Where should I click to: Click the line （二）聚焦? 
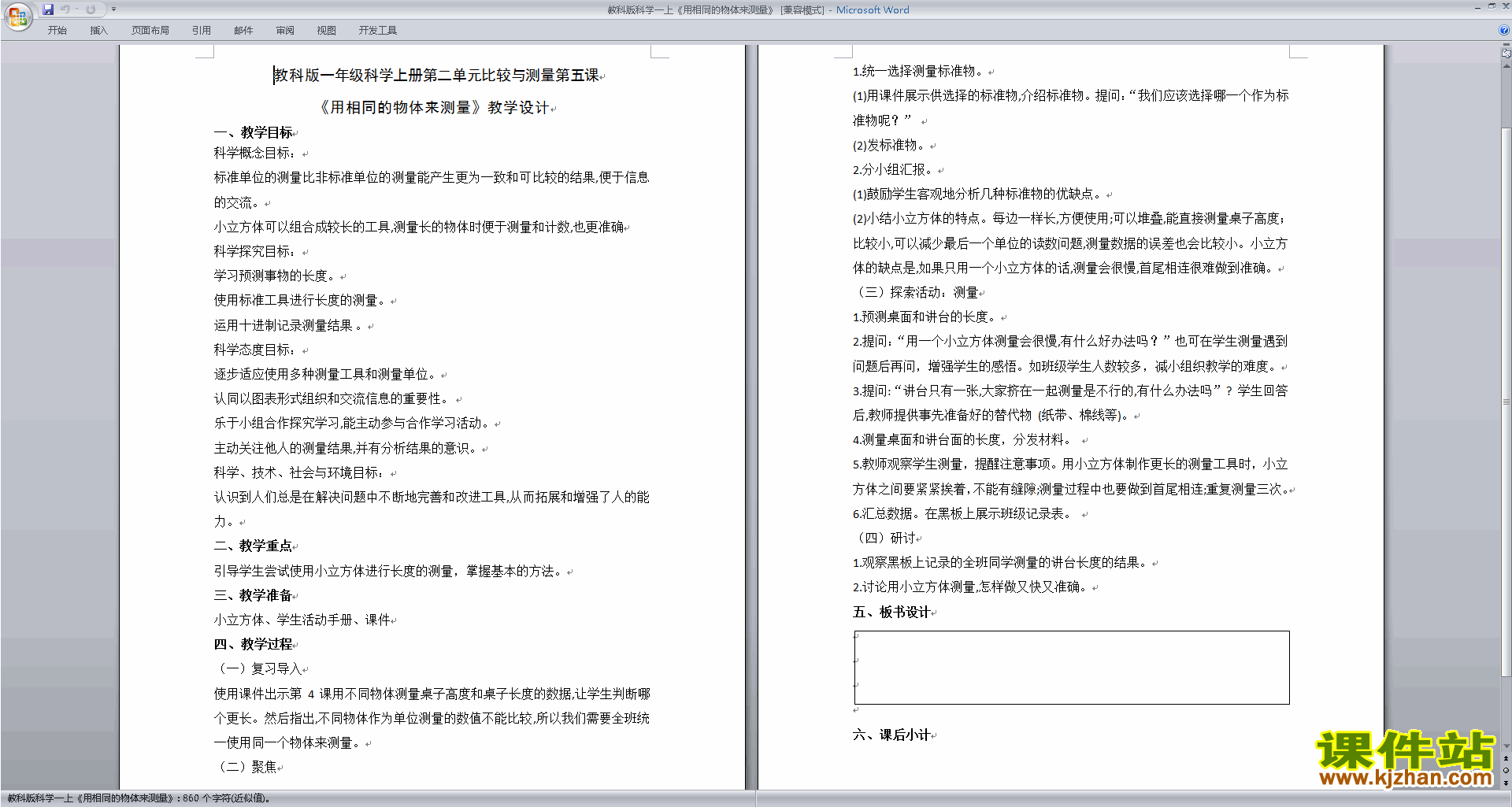coord(246,766)
